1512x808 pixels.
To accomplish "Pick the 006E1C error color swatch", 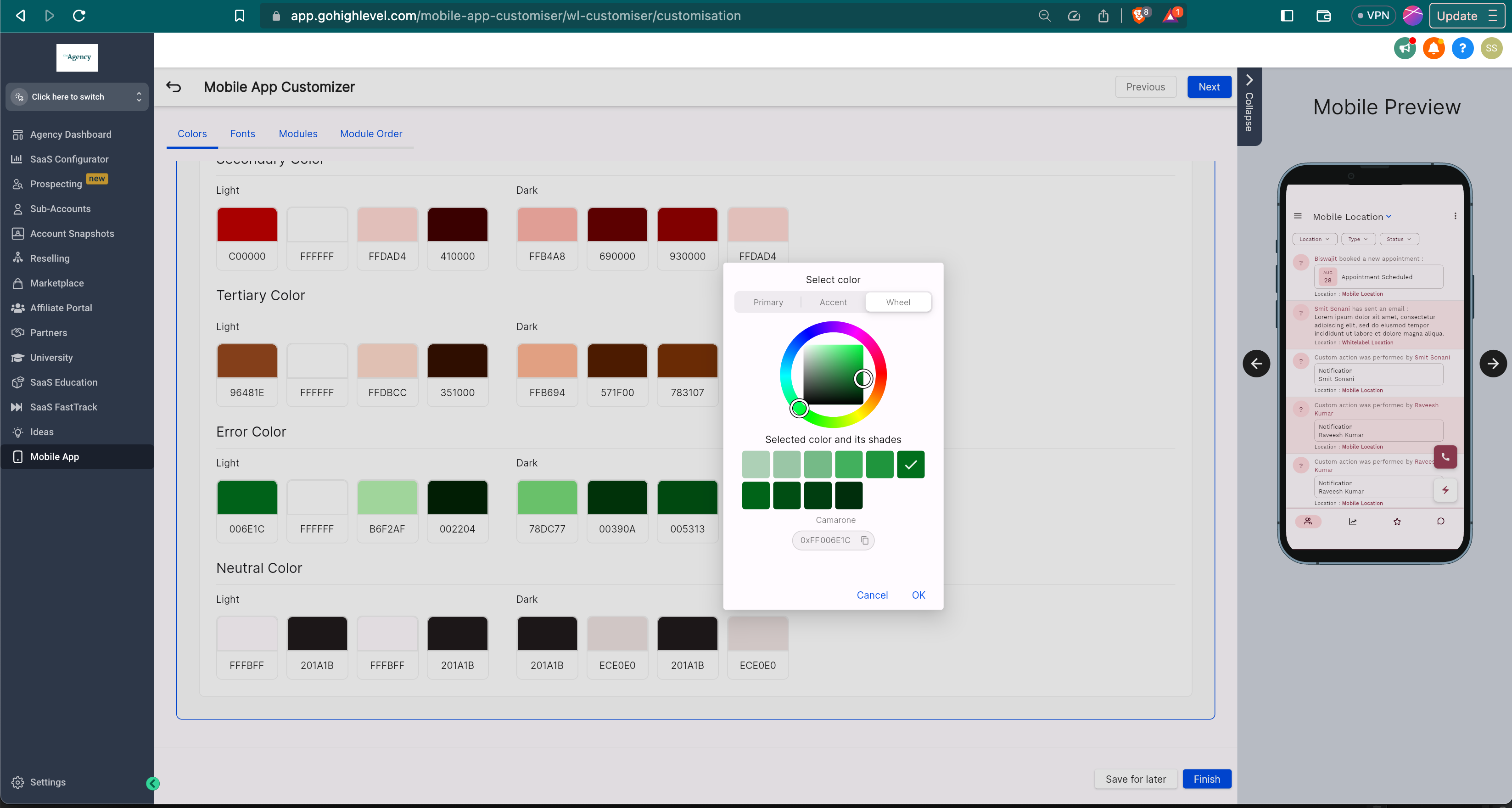I will point(246,511).
